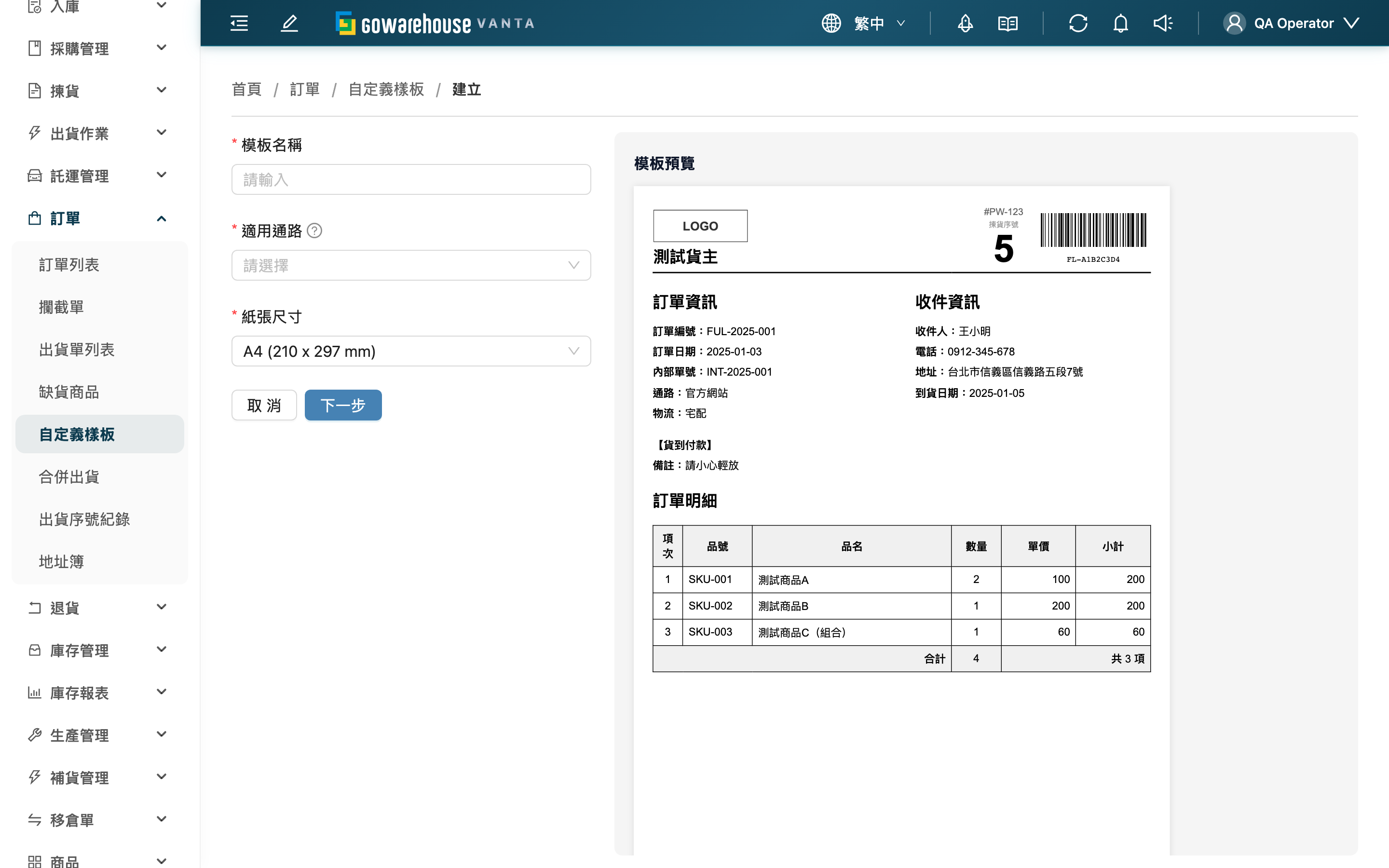The image size is (1389, 868).
Task: Open the notifications bell icon
Action: point(1120,24)
